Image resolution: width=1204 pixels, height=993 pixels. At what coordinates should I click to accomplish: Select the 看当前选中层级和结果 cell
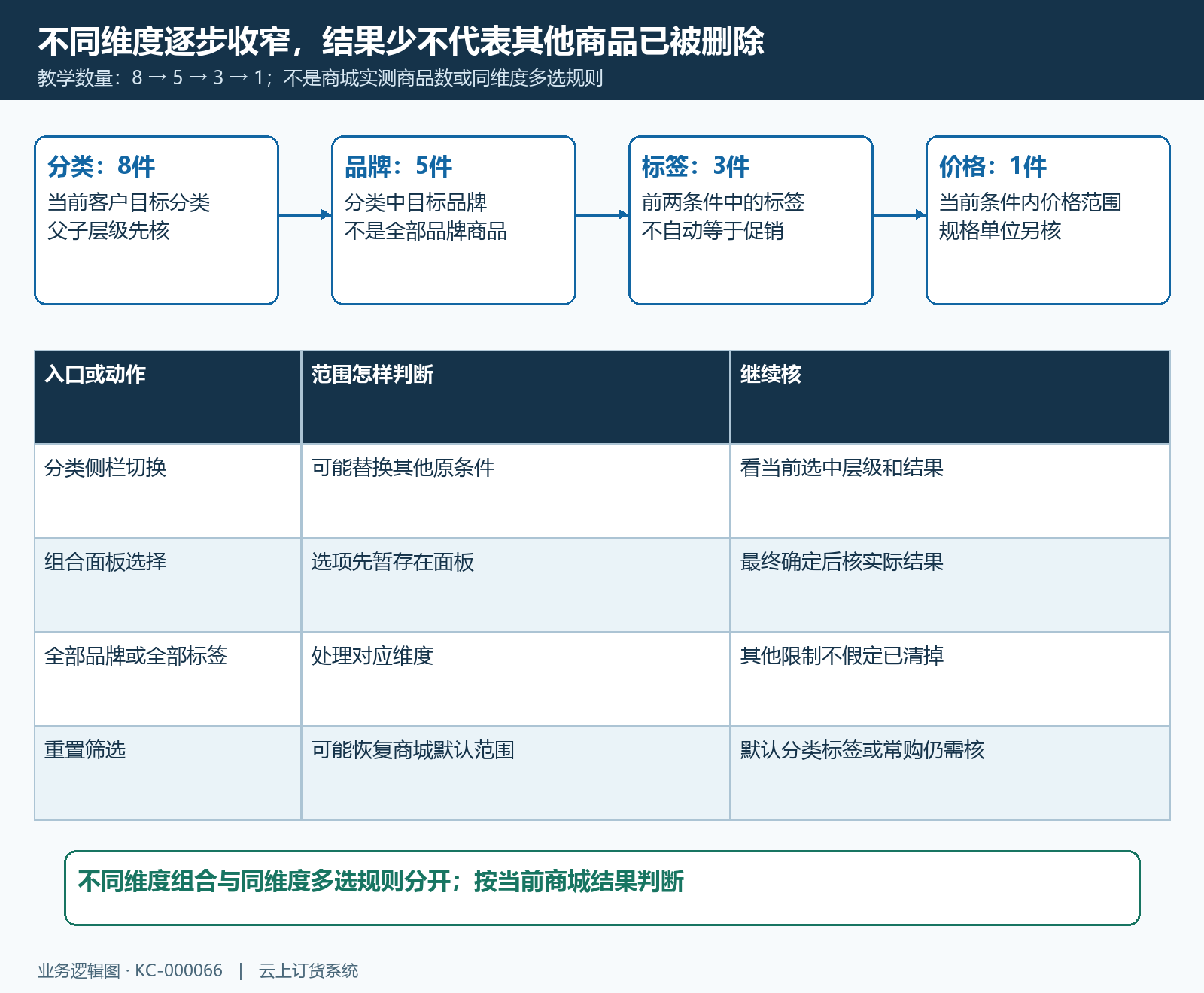950,491
